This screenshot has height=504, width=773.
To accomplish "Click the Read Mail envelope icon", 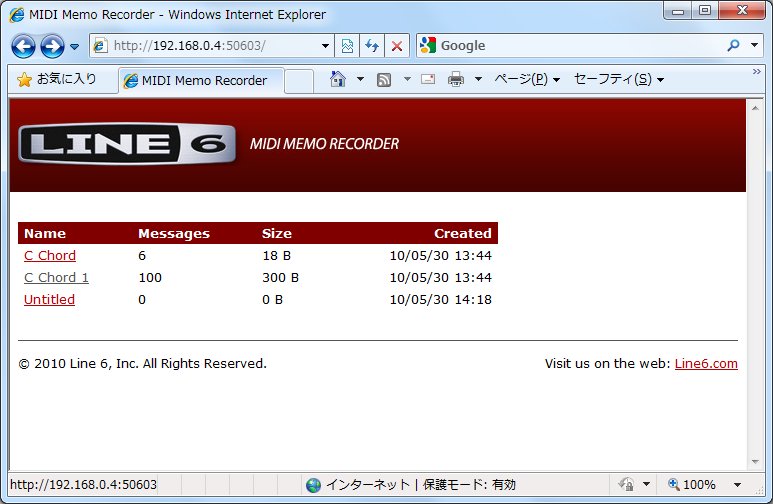I will pyautogui.click(x=428, y=79).
